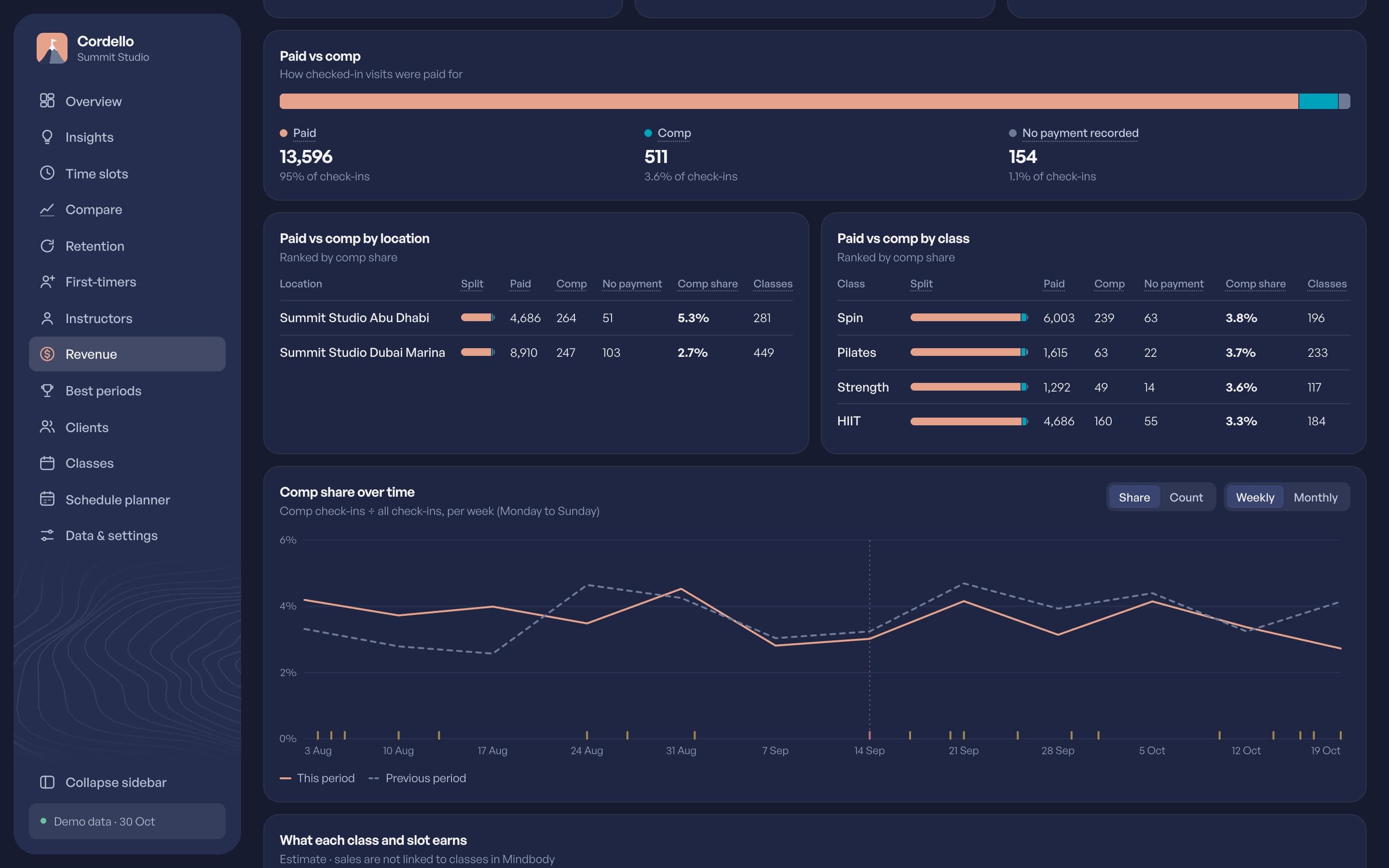Click the orange Paid segment of the bar

tap(789, 101)
